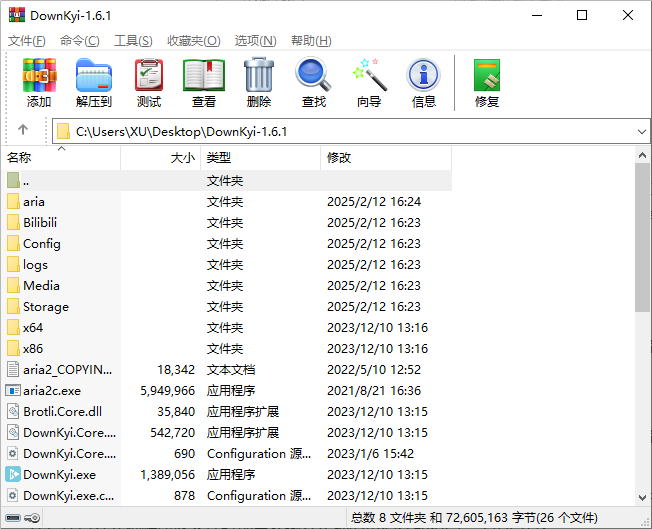Open the 向导 (Wizard) wand icon

click(369, 75)
